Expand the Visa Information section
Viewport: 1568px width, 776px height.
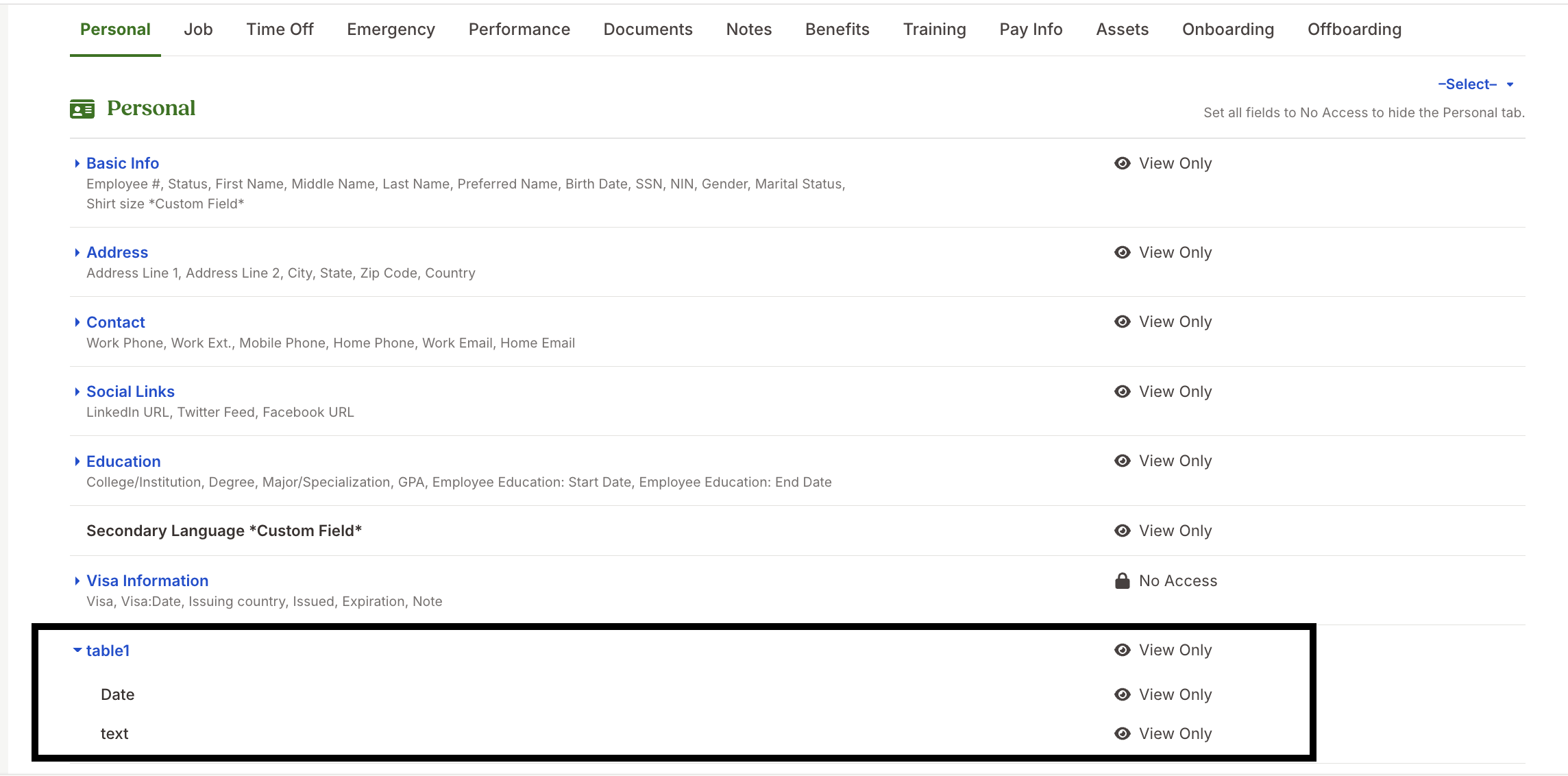tap(77, 581)
